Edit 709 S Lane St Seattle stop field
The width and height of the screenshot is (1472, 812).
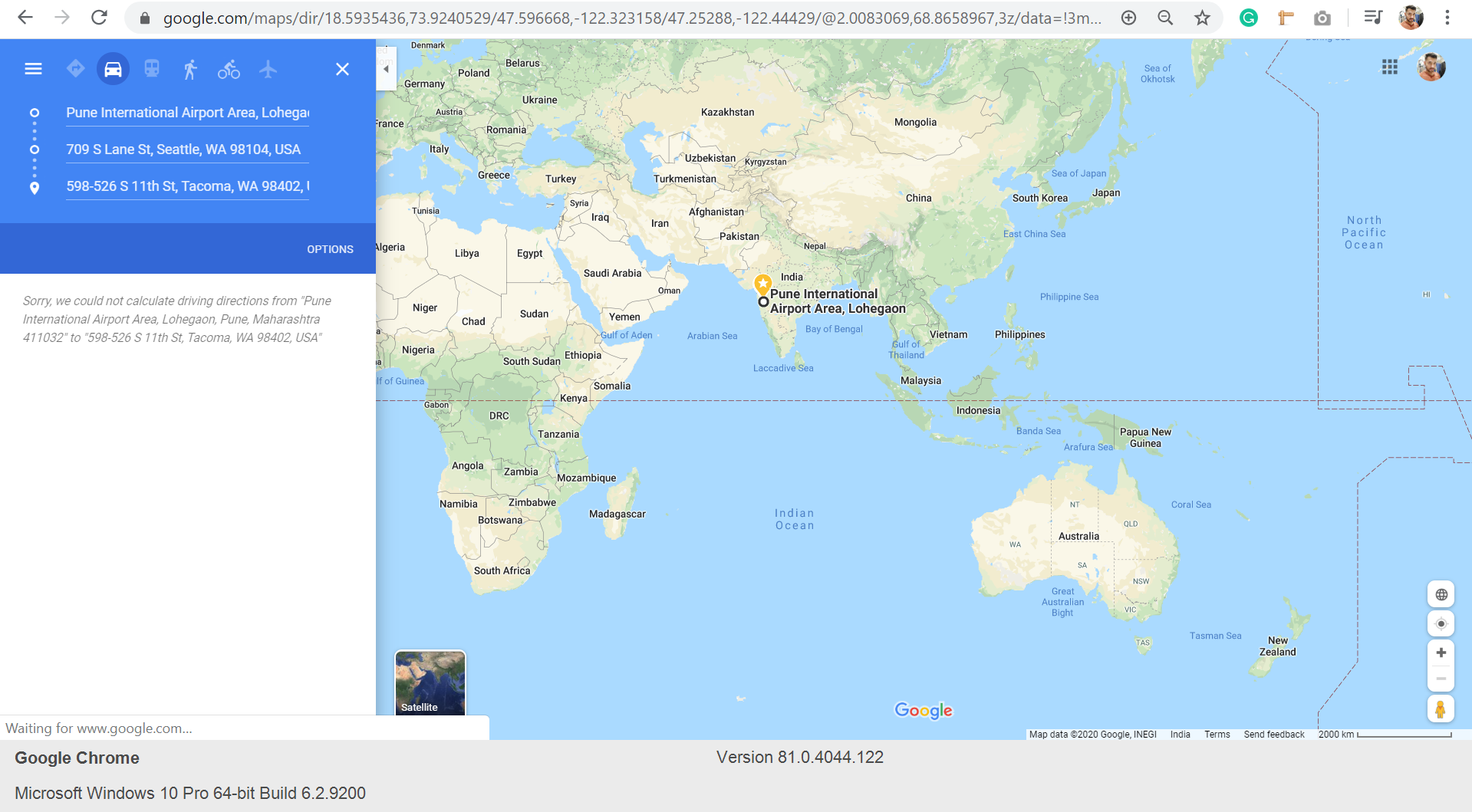(187, 150)
